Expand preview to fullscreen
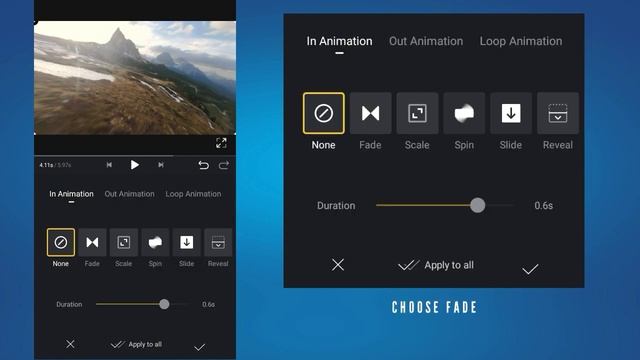 (221, 143)
